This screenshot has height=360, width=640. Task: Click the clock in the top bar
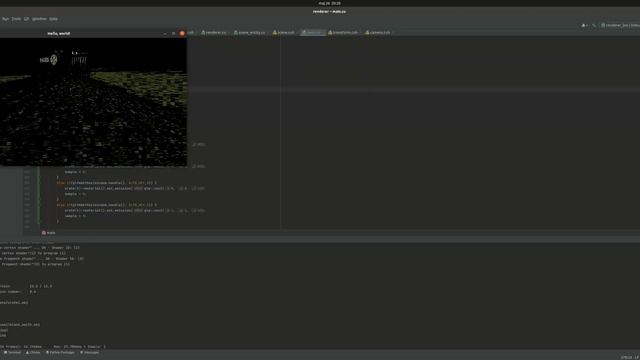pos(329,3)
